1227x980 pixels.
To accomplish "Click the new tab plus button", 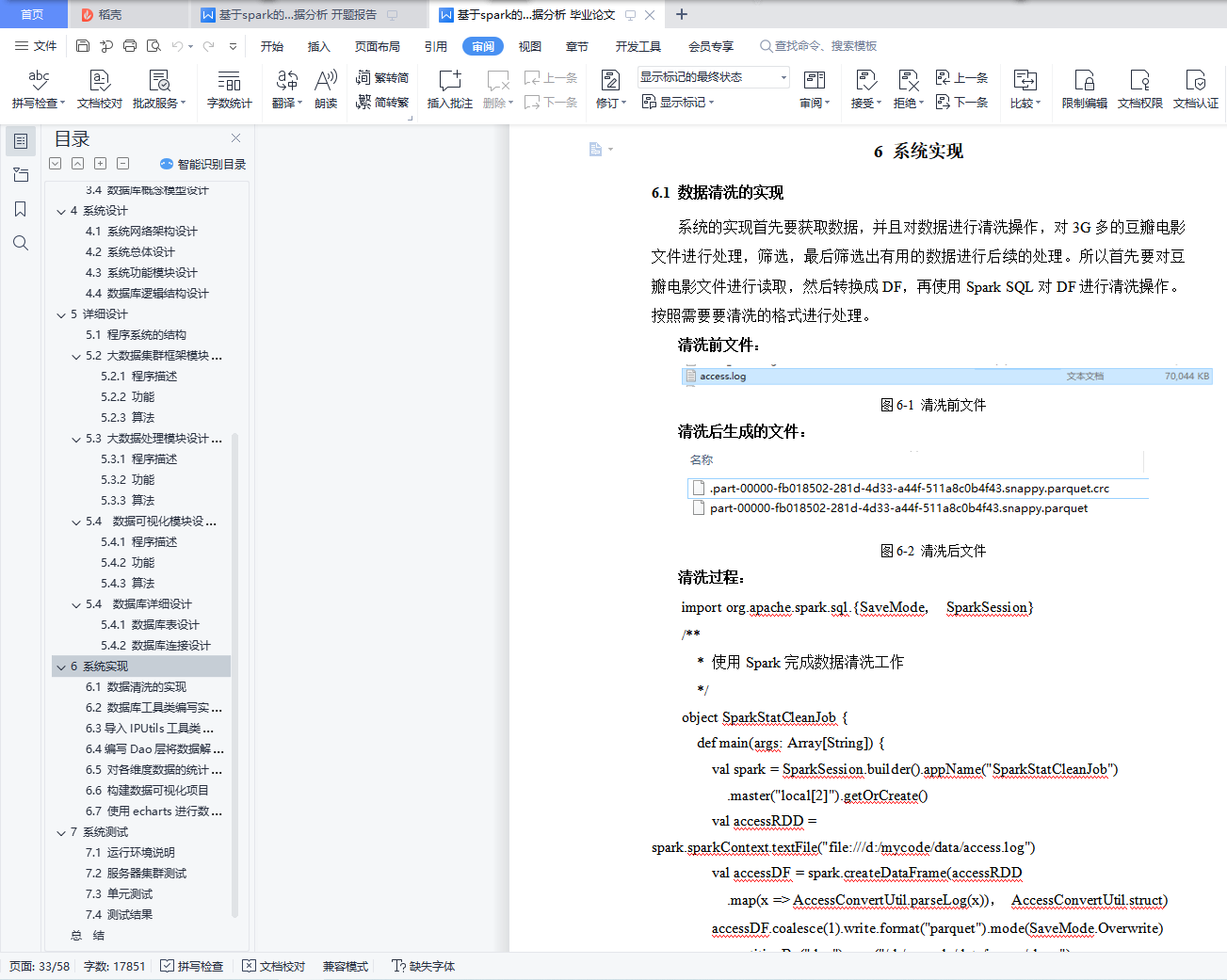I will 682,14.
